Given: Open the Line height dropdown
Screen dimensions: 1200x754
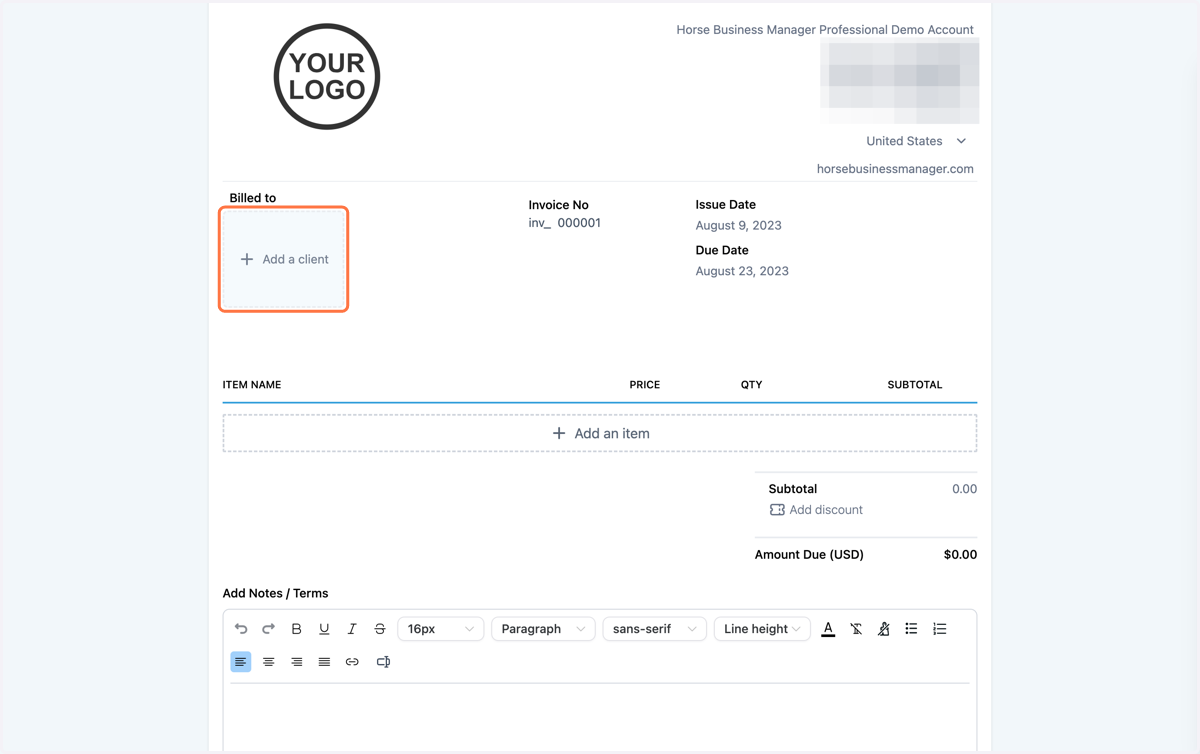Looking at the screenshot, I should click(x=762, y=629).
